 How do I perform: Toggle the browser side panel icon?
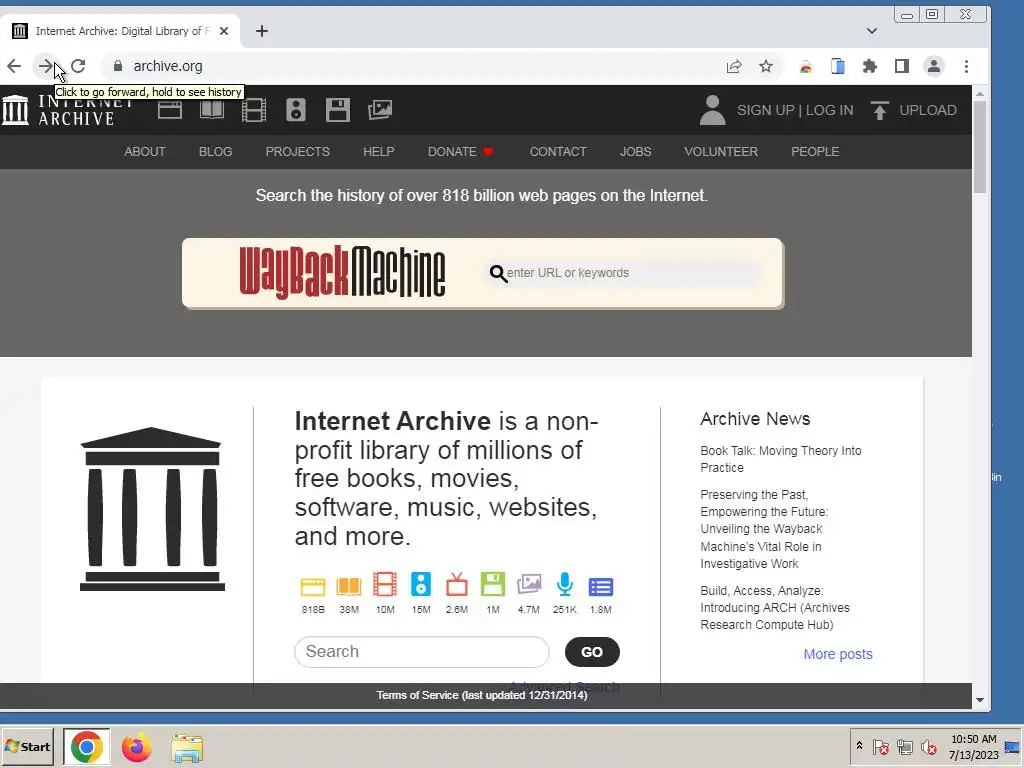point(902,66)
